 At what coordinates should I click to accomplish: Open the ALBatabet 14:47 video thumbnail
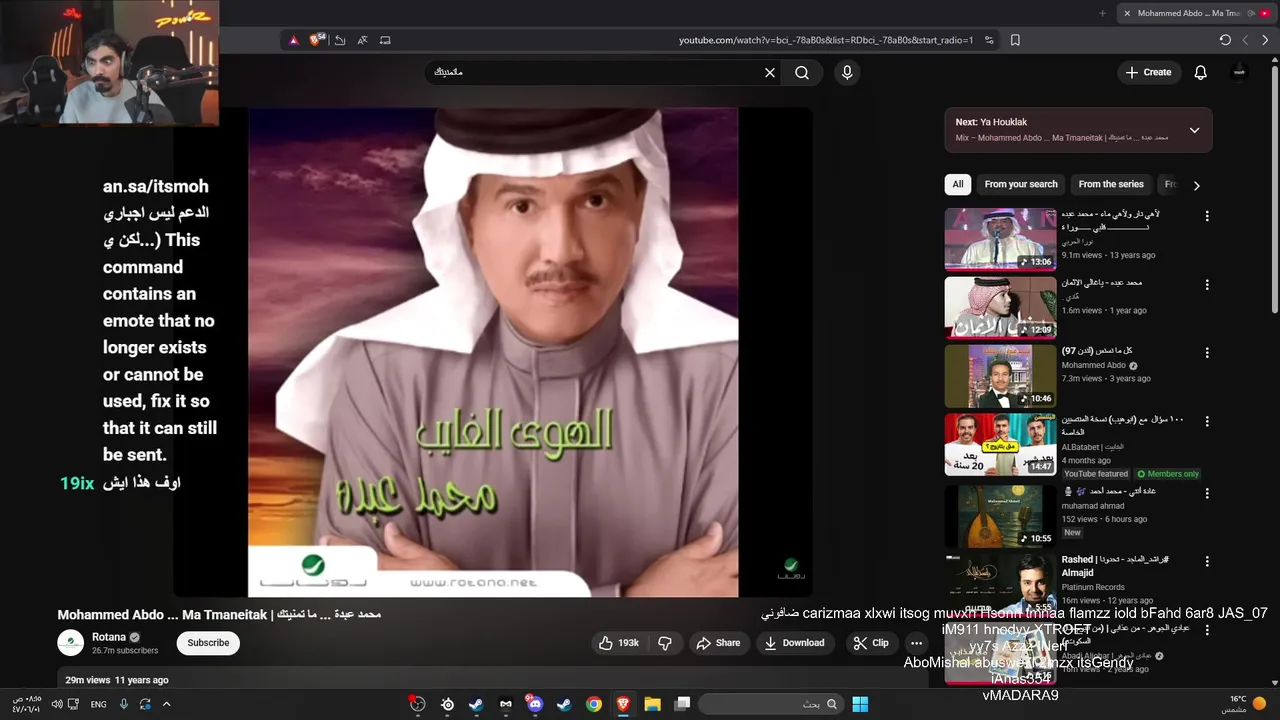click(1000, 444)
